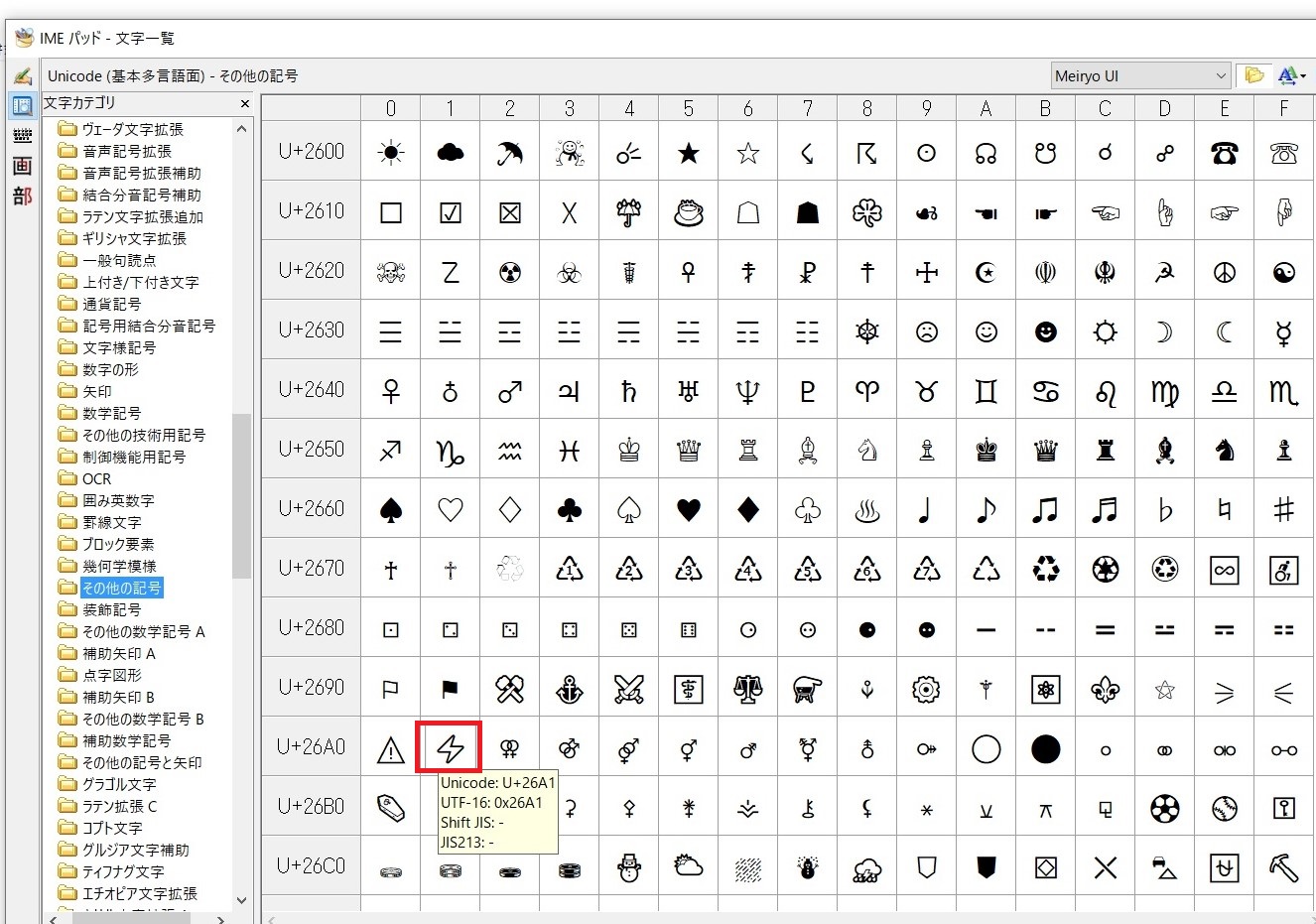Switch to stroke count (画) lookup

click(22, 166)
